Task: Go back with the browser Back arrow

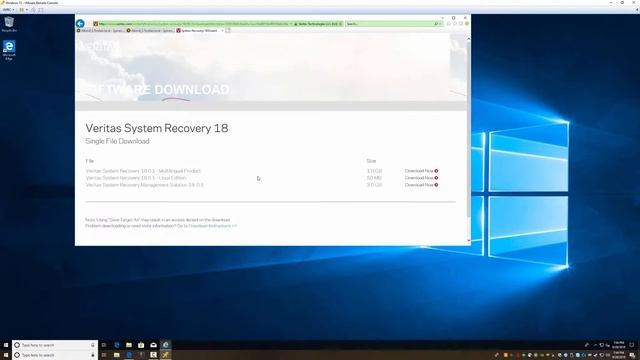Action: tap(80, 24)
